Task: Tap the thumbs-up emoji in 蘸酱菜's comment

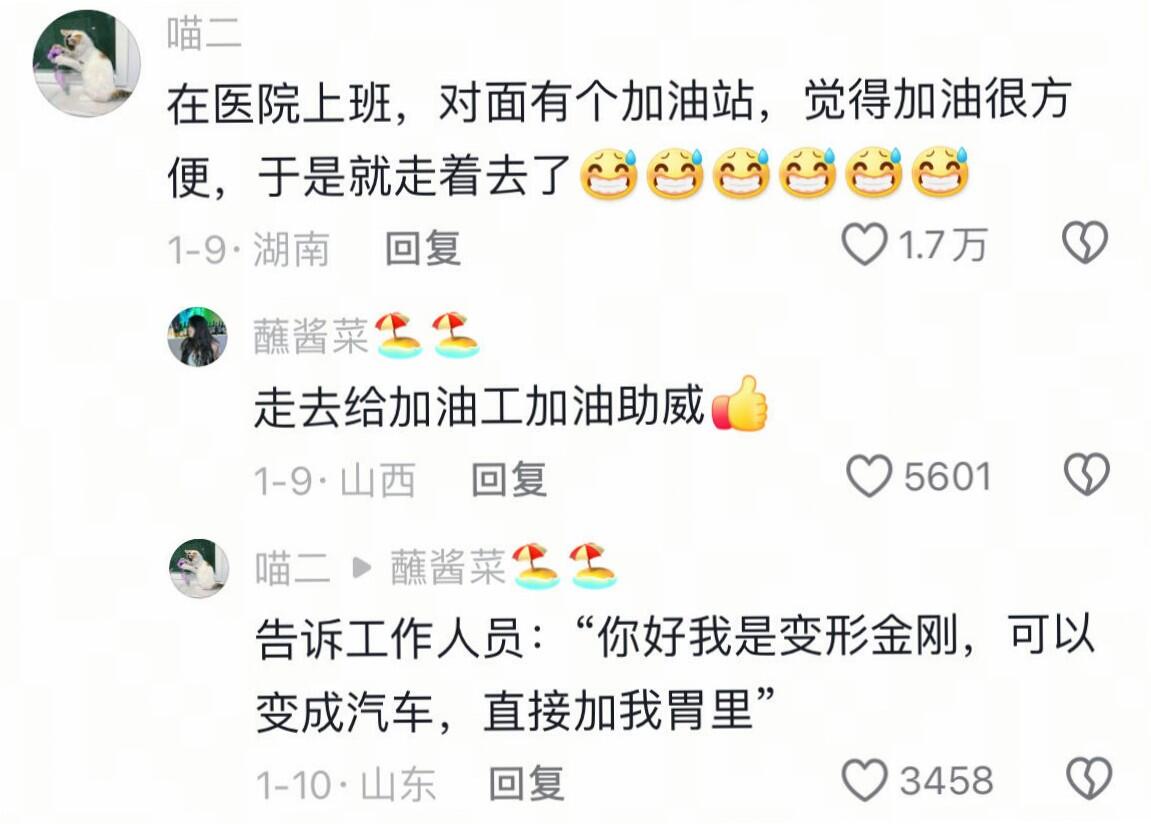Action: 740,404
